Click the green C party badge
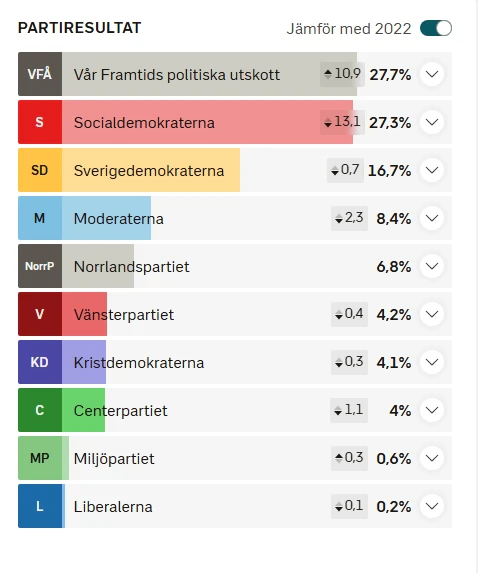478x573 pixels. coord(40,410)
